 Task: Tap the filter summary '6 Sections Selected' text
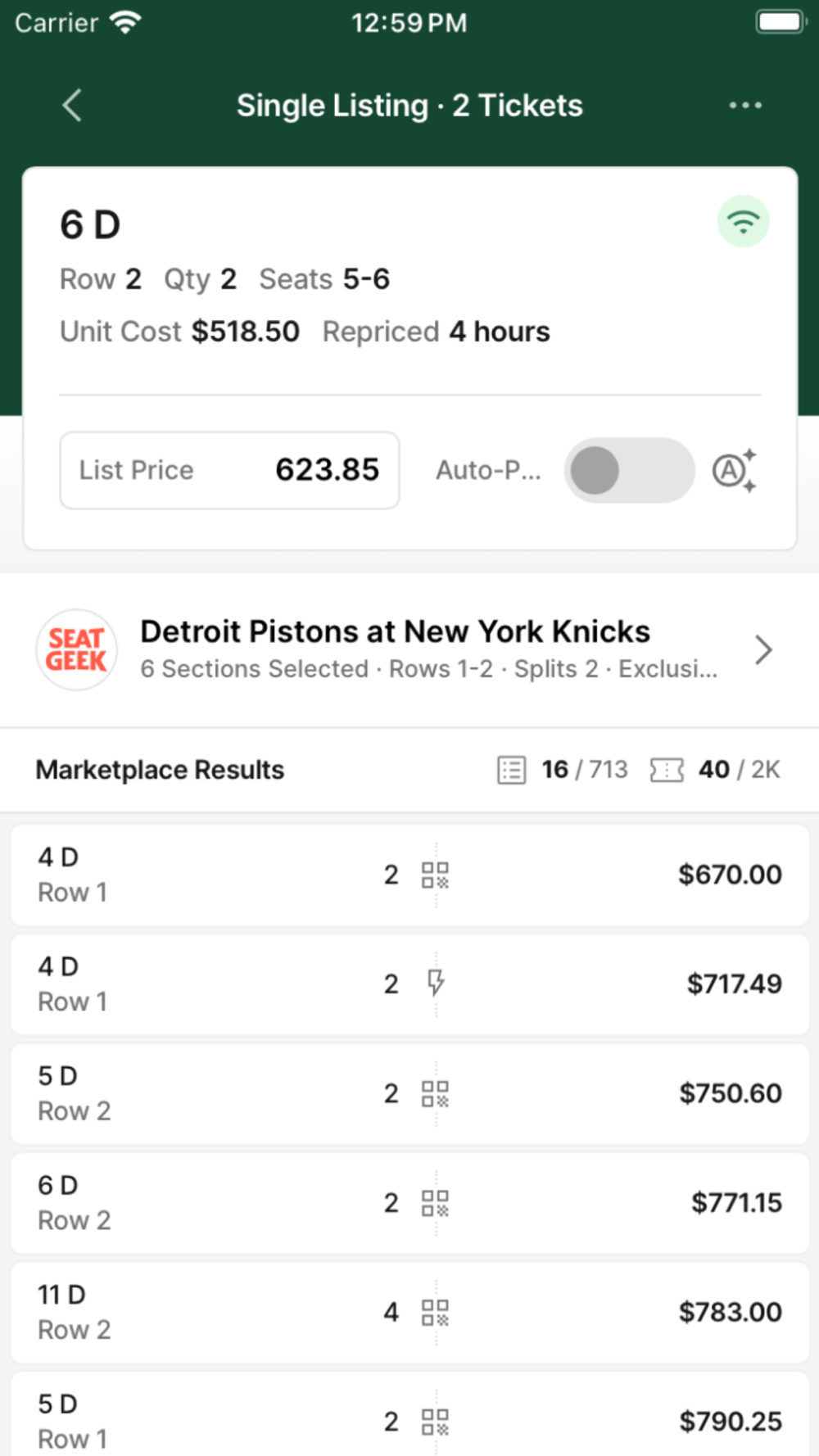[254, 669]
